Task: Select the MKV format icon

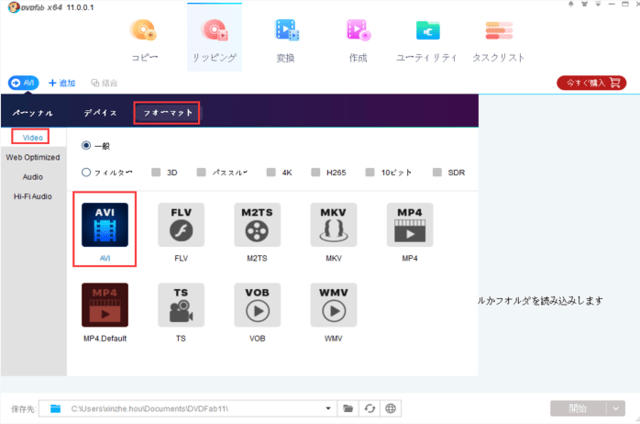Action: tap(332, 227)
